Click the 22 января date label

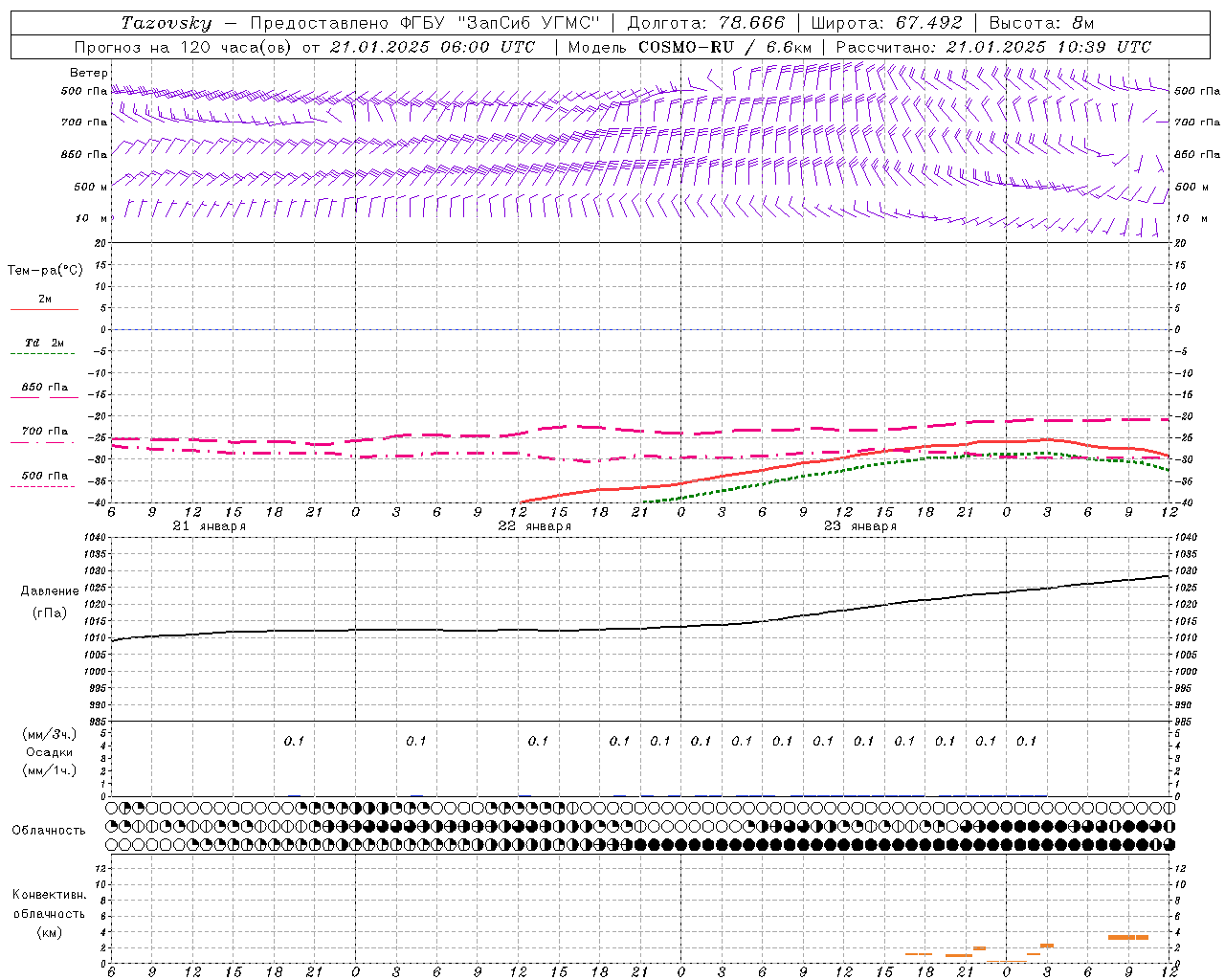534,526
